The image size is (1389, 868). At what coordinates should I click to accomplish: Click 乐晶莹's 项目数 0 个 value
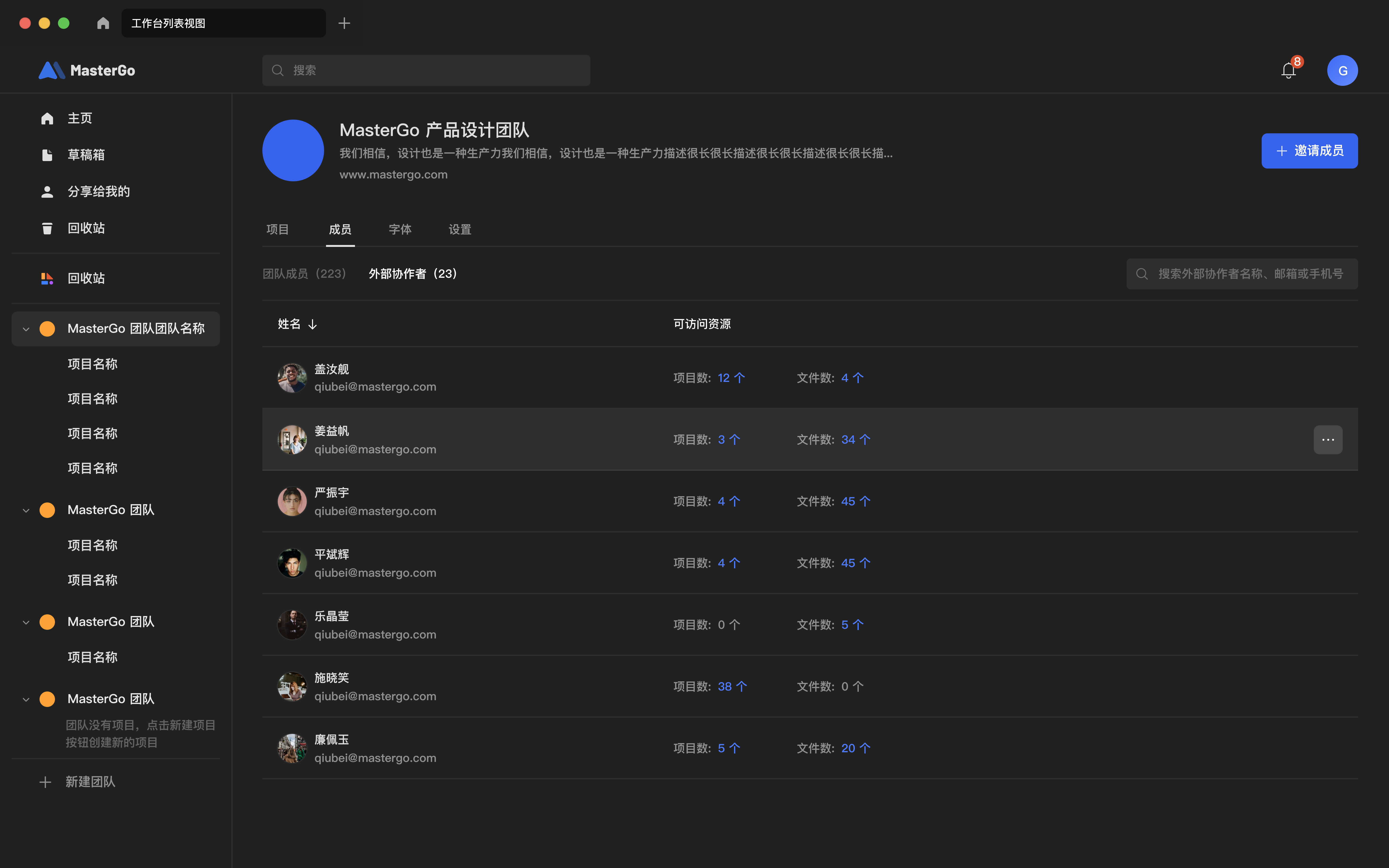pyautogui.click(x=729, y=624)
